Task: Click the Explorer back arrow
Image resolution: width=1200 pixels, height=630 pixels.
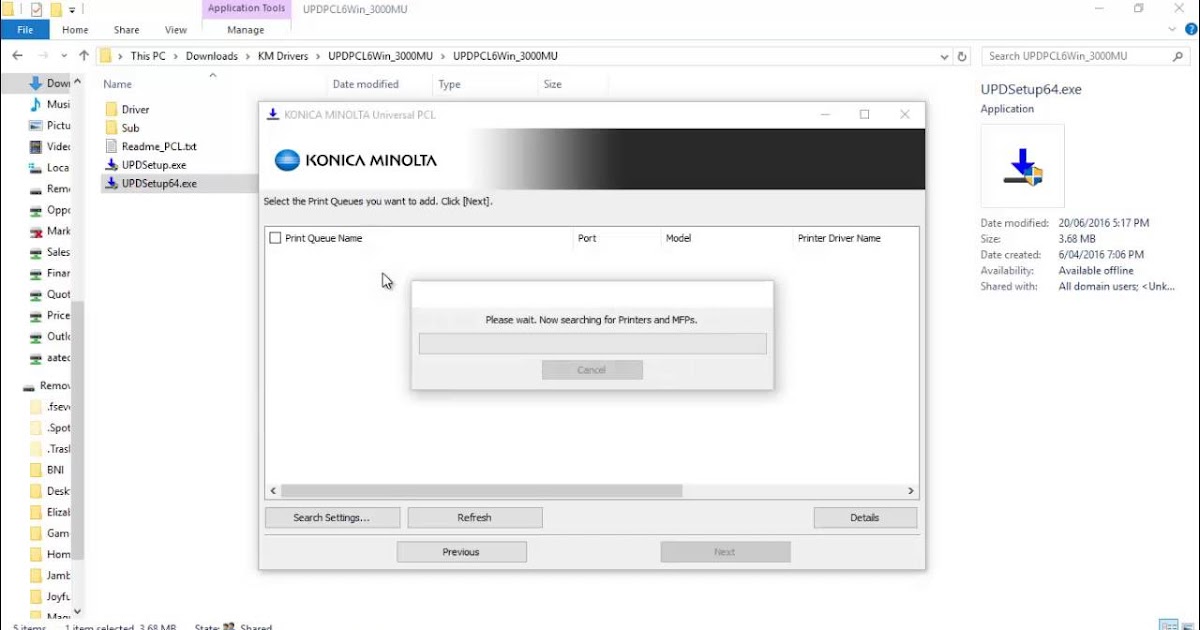Action: point(17,56)
